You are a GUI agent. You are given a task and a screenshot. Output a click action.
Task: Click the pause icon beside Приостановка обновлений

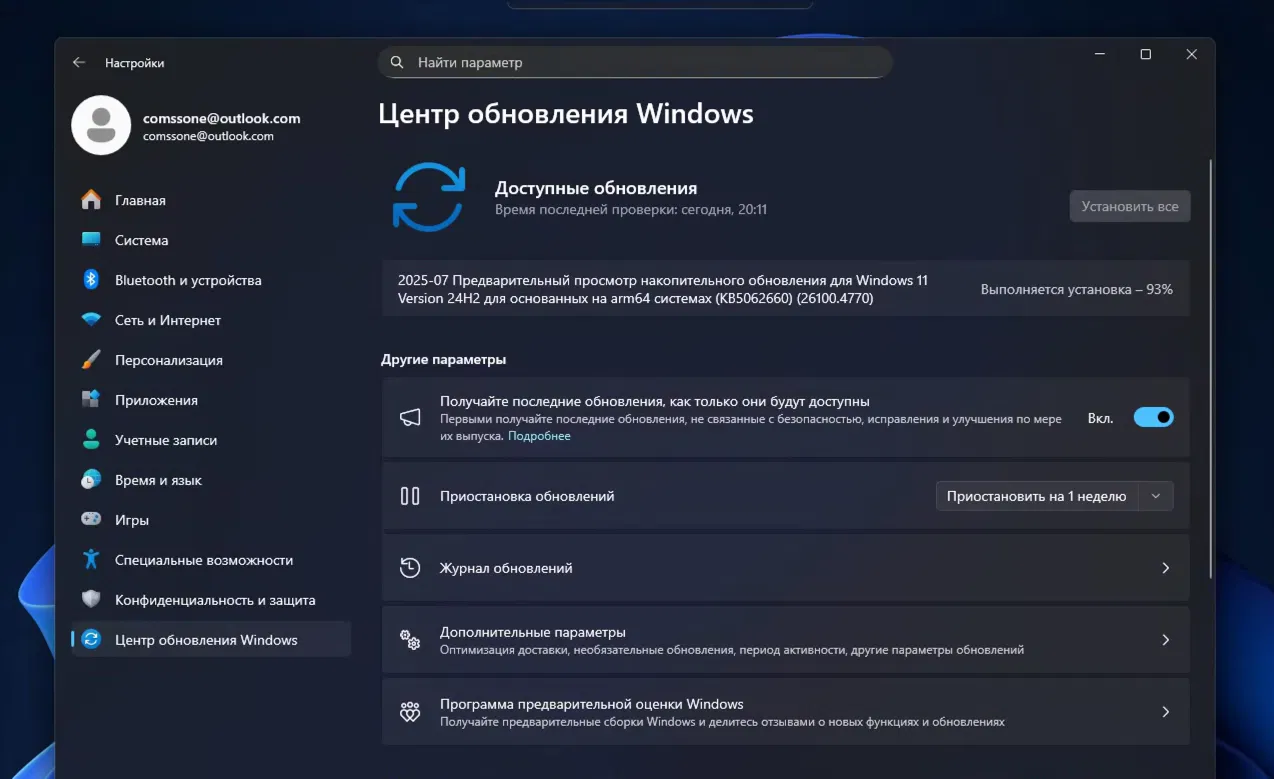[410, 496]
